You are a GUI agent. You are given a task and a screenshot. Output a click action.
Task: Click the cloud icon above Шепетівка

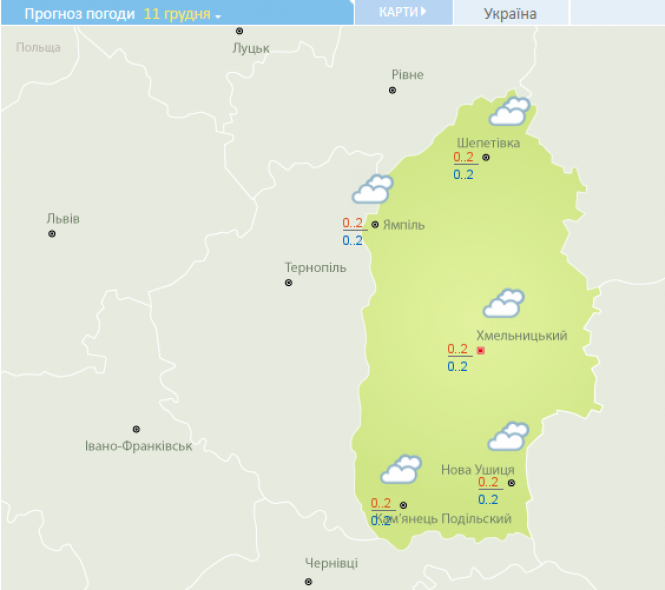click(509, 111)
